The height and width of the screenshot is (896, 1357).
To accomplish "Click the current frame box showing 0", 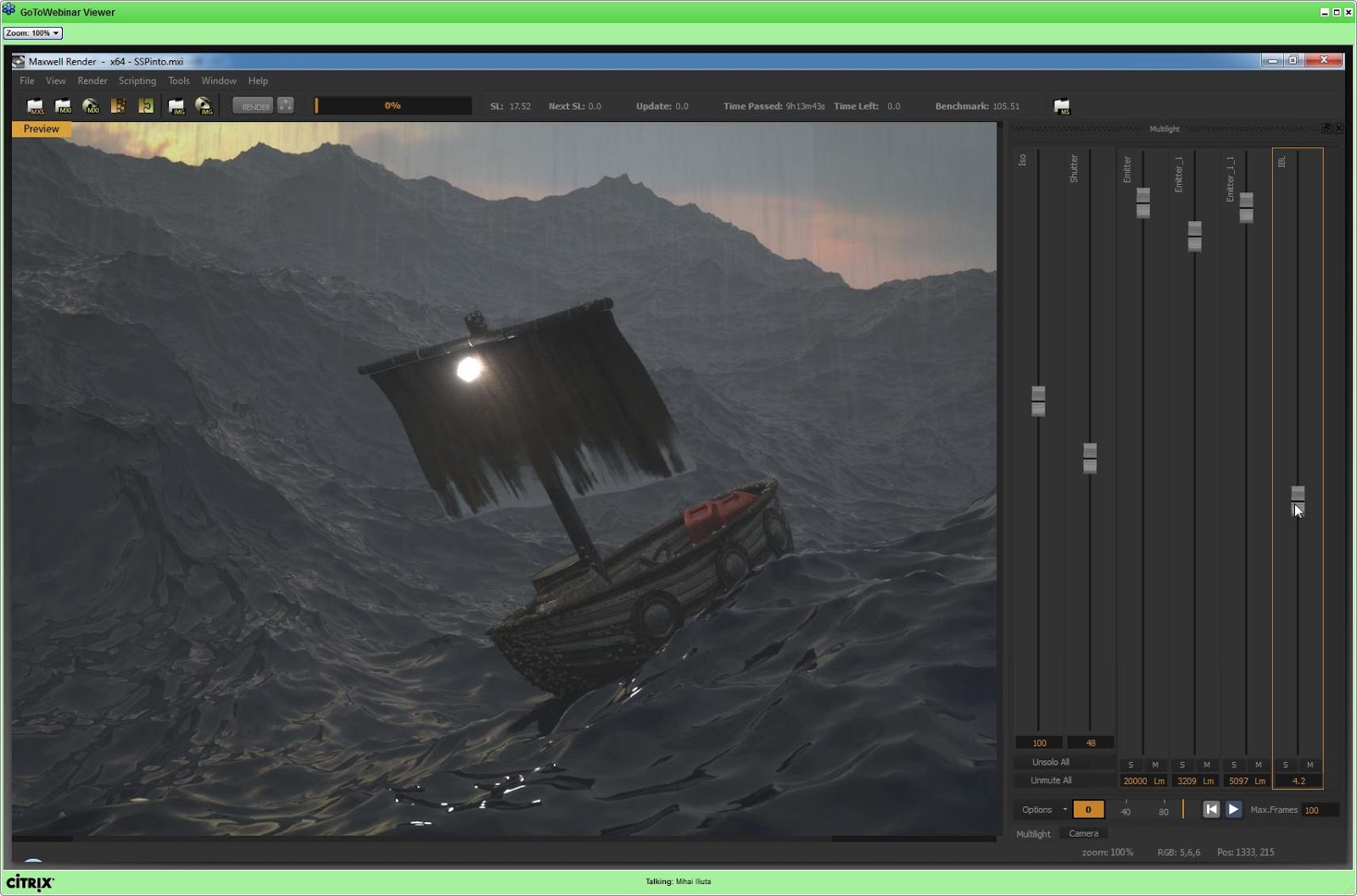I will 1088,810.
